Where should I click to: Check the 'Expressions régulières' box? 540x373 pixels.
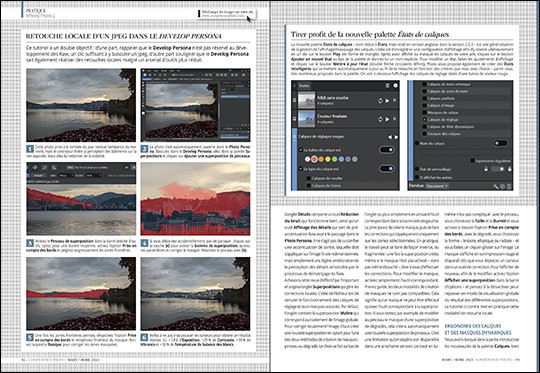click(473, 161)
